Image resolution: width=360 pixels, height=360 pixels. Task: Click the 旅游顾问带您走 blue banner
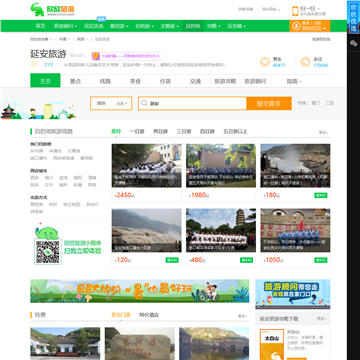[293, 294]
